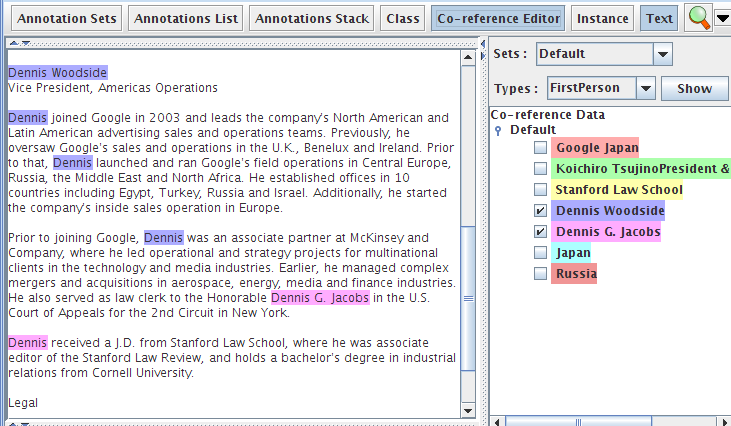Open the Types dropdown arrow

pyautogui.click(x=646, y=88)
